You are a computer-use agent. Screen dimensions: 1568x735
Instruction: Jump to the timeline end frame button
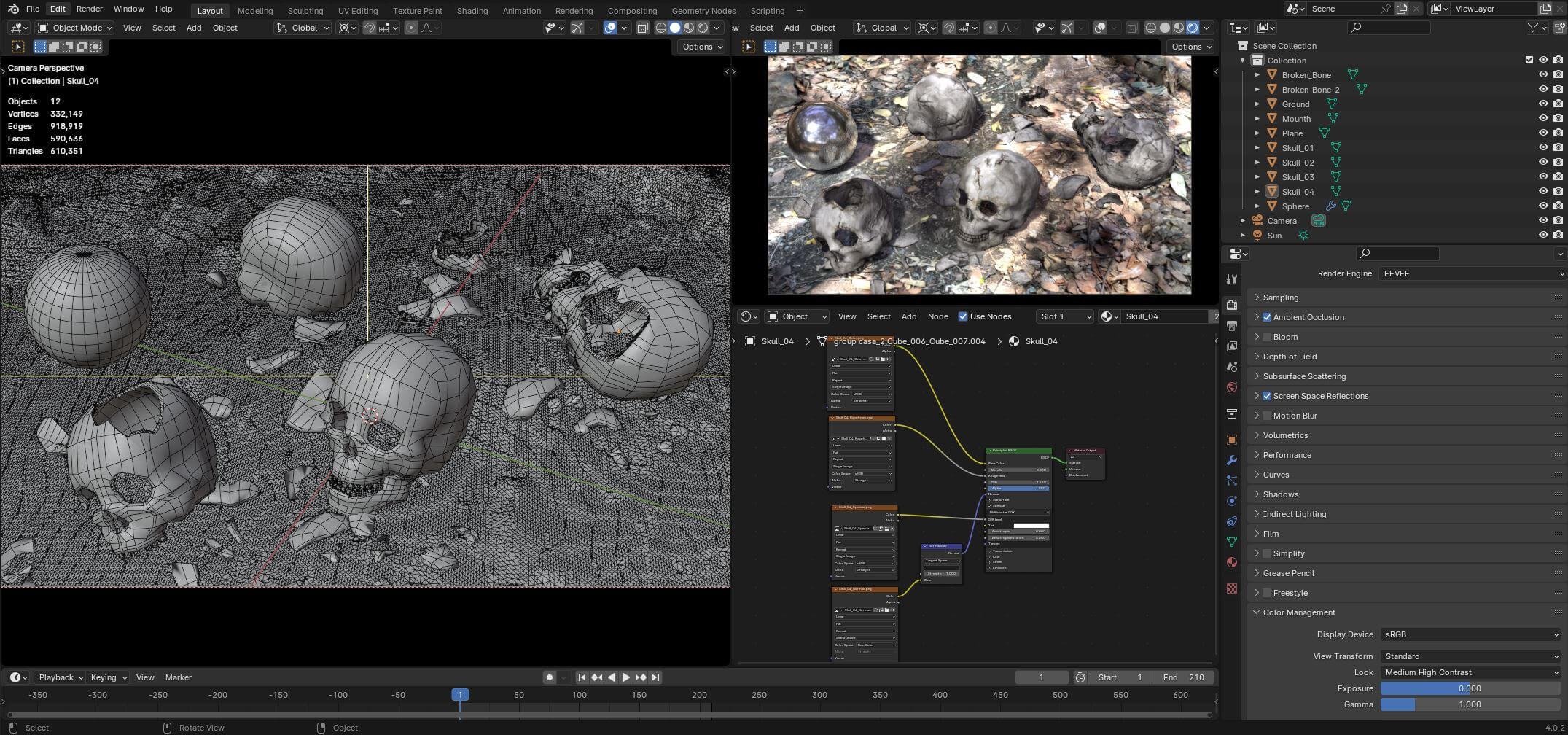click(x=655, y=677)
